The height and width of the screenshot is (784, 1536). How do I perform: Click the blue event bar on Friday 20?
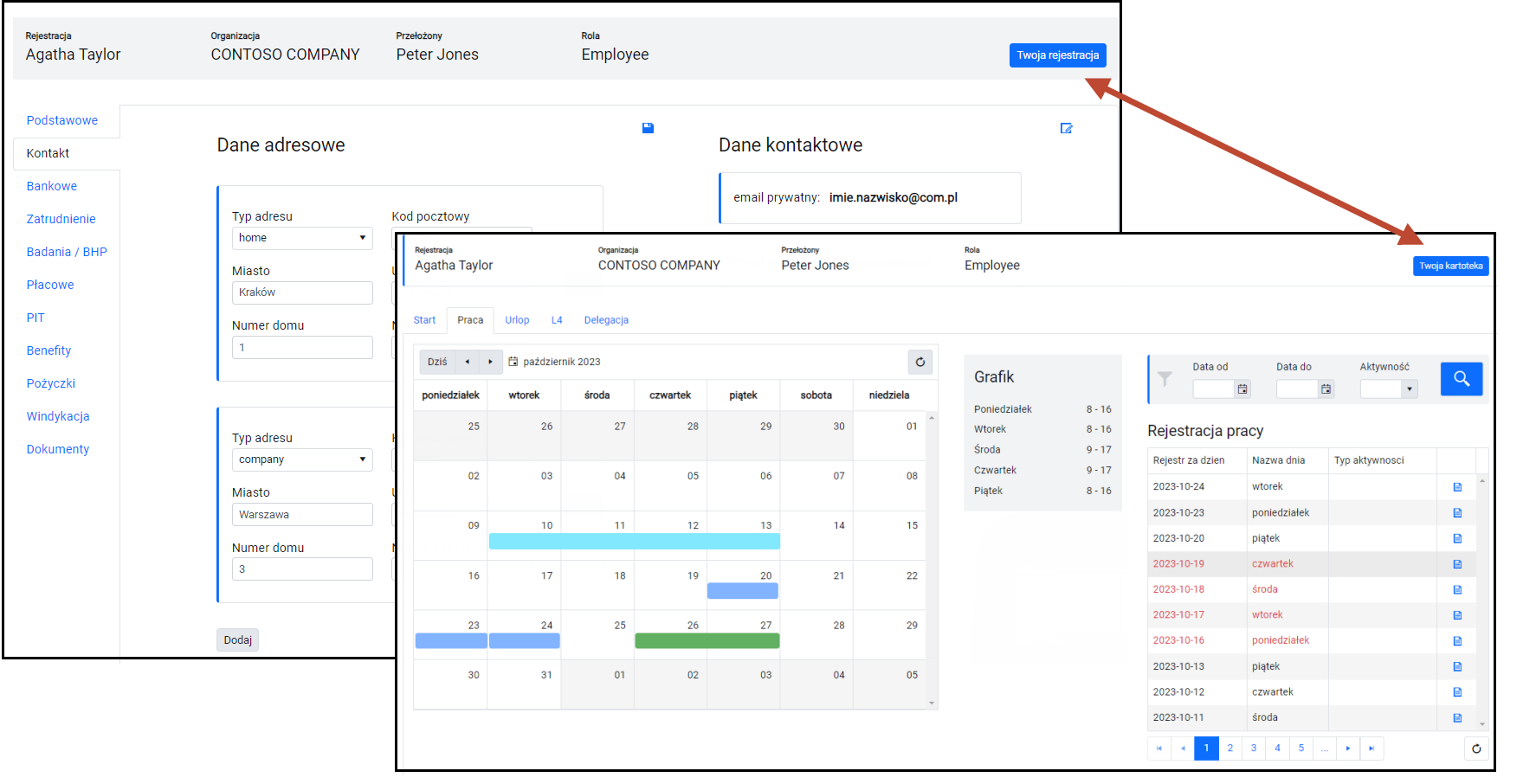pos(743,591)
